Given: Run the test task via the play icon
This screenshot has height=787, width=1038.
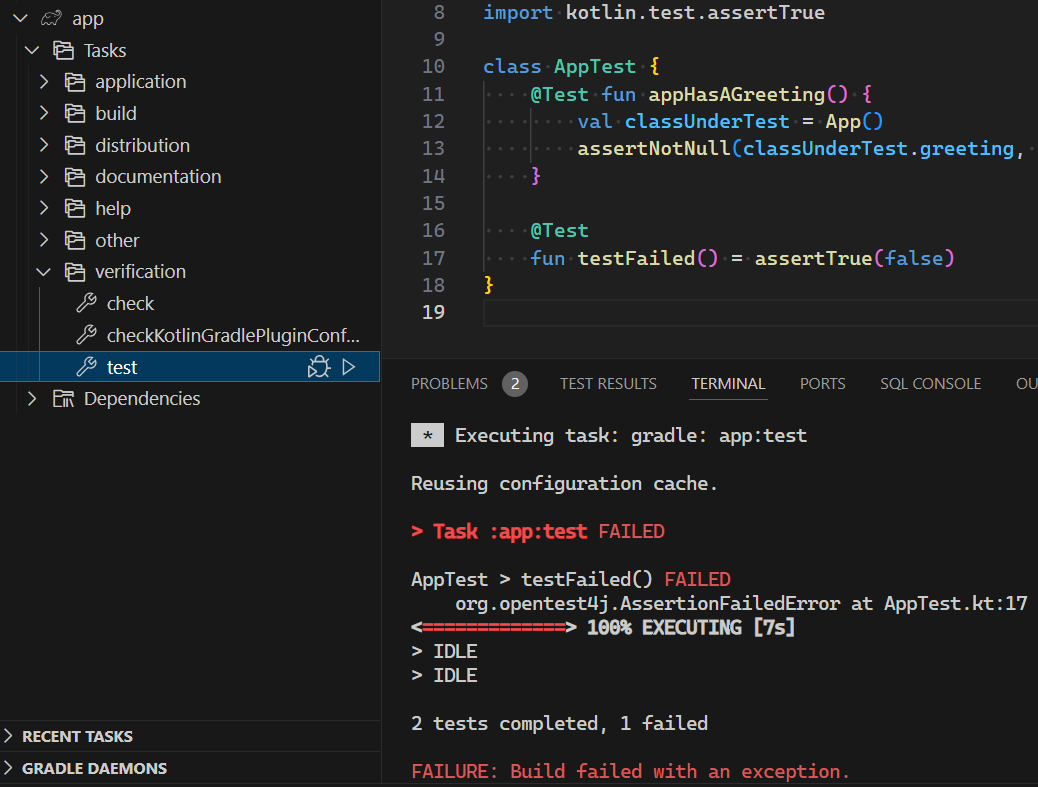Looking at the screenshot, I should (x=348, y=366).
